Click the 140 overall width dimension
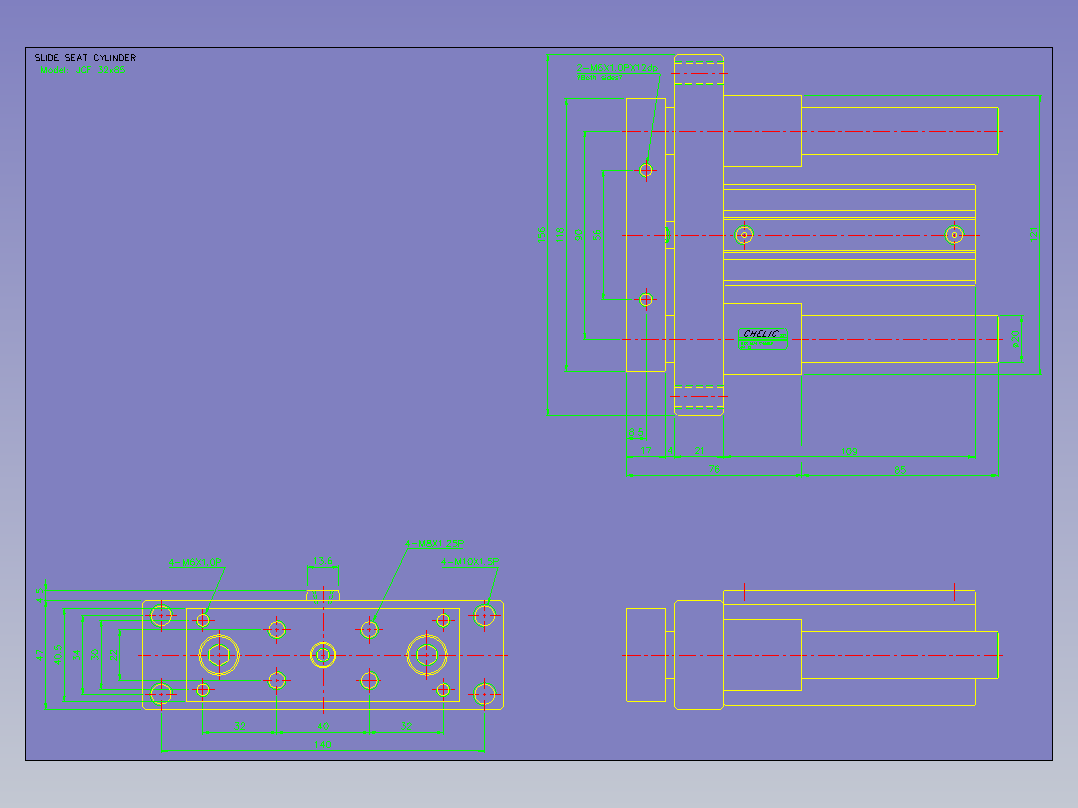The image size is (1078, 808). coord(322,745)
